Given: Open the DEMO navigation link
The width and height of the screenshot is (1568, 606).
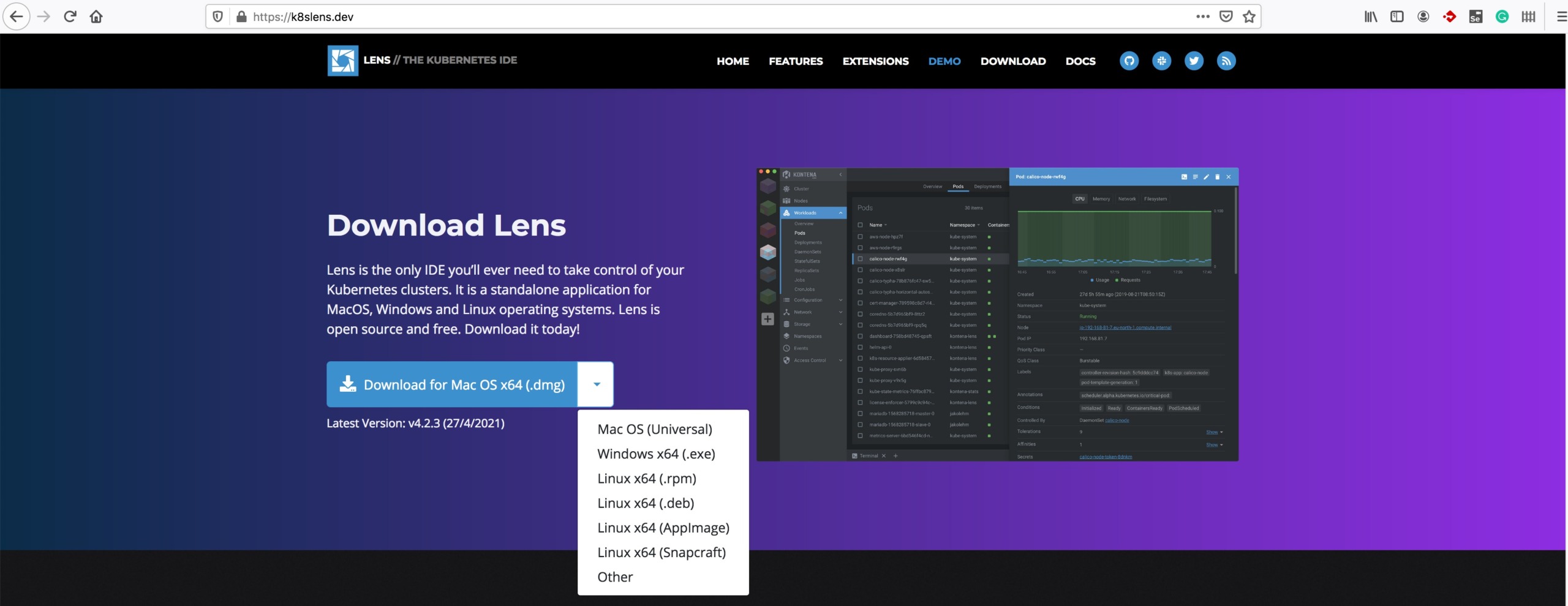Looking at the screenshot, I should point(944,61).
